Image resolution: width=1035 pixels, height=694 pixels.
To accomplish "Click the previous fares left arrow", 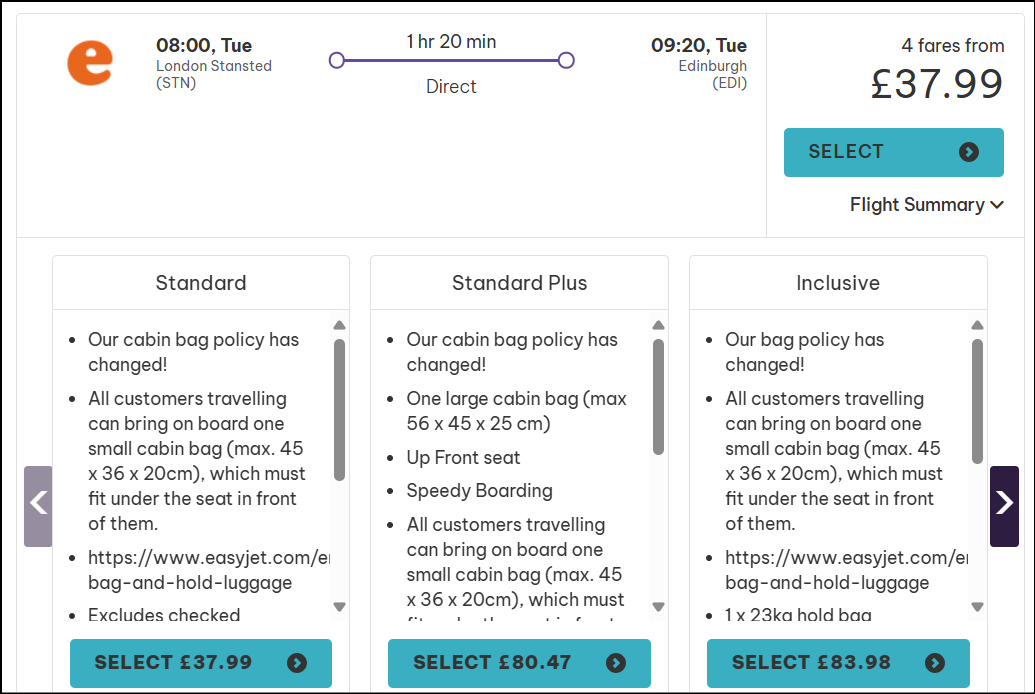I will coord(38,504).
